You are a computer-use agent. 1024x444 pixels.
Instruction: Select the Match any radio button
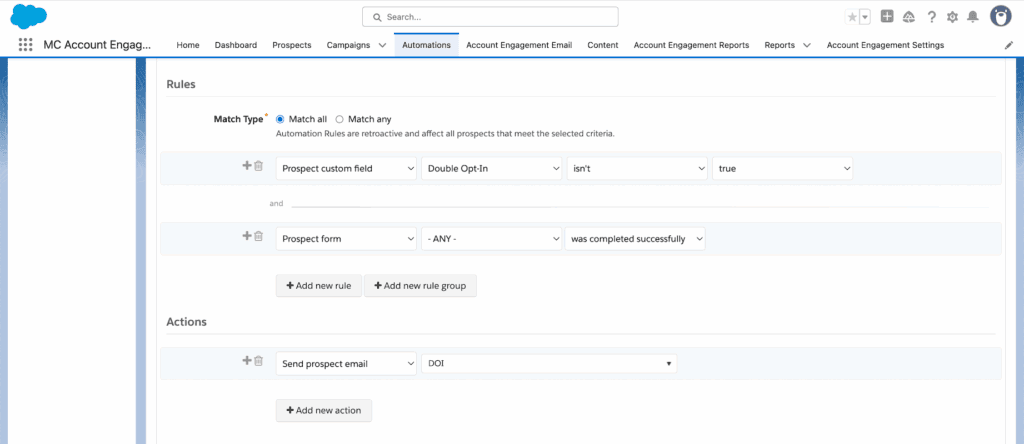click(339, 119)
